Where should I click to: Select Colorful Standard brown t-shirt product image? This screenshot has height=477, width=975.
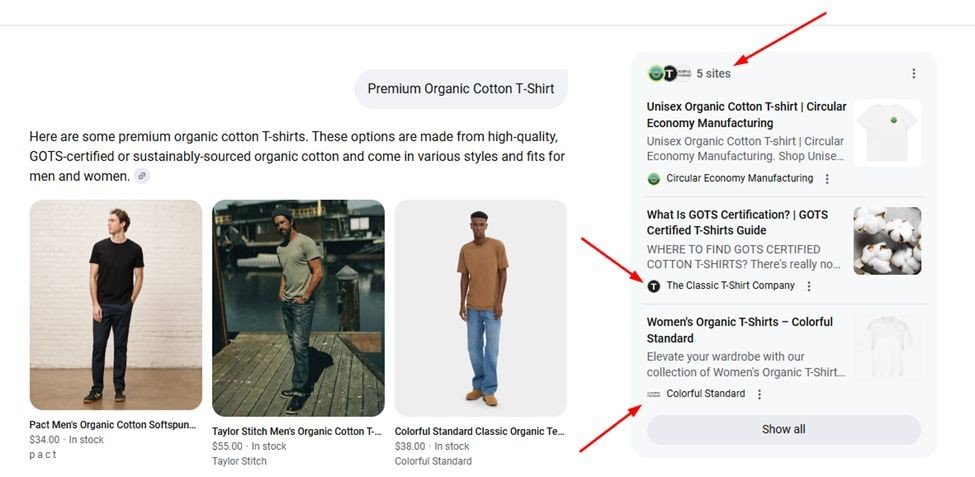point(481,308)
